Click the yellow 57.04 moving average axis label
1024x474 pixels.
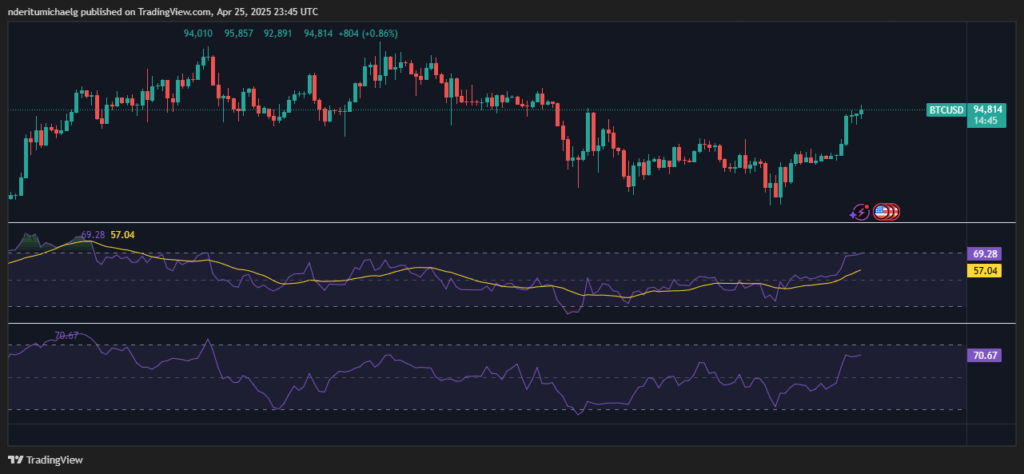tap(984, 270)
